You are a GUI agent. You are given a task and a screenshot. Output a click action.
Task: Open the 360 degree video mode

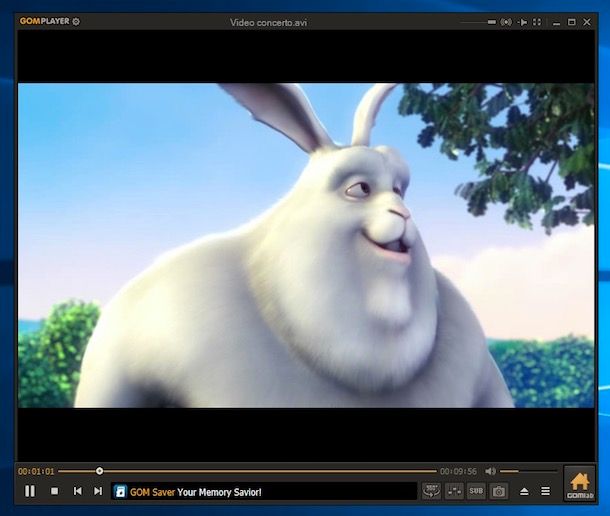tap(431, 491)
